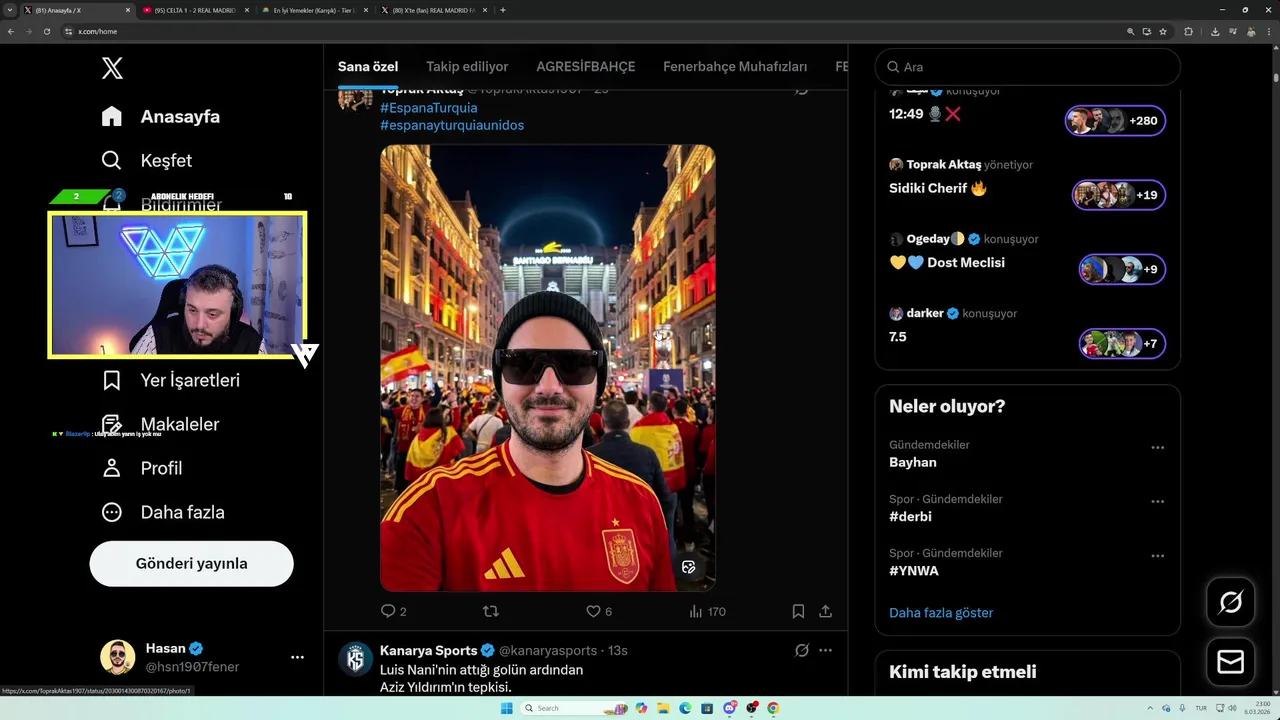Switch to Takip ediliyor tab
Viewport: 1280px width, 720px height.
coord(467,67)
